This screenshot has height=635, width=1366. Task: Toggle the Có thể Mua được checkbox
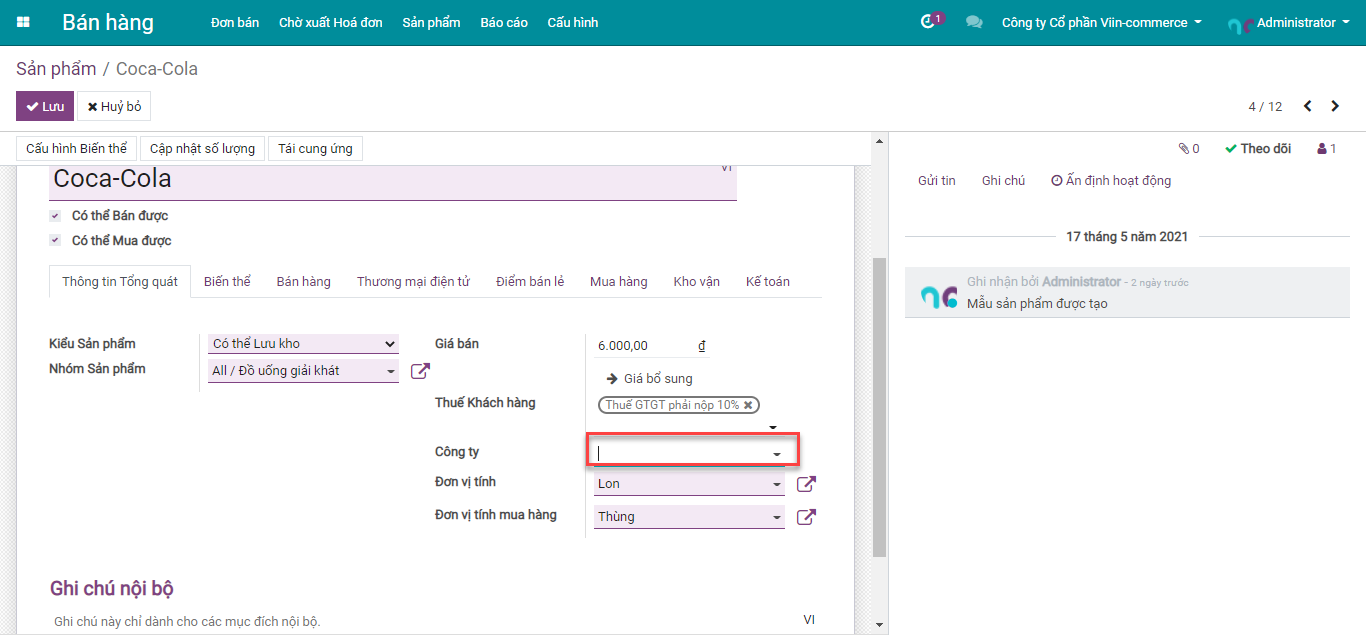point(54,241)
